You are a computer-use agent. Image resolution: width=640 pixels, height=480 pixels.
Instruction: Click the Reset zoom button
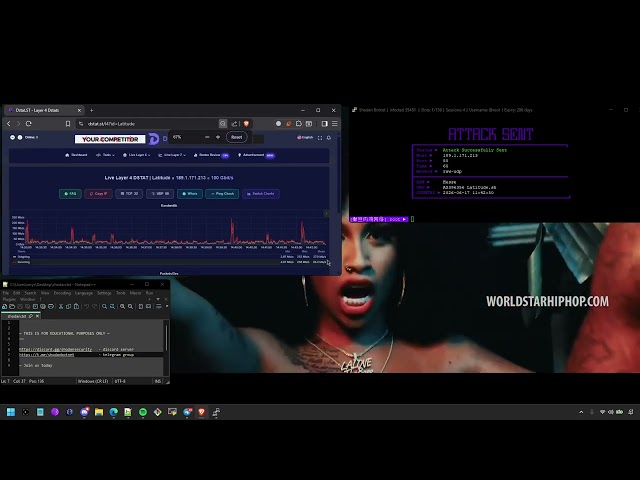237,137
